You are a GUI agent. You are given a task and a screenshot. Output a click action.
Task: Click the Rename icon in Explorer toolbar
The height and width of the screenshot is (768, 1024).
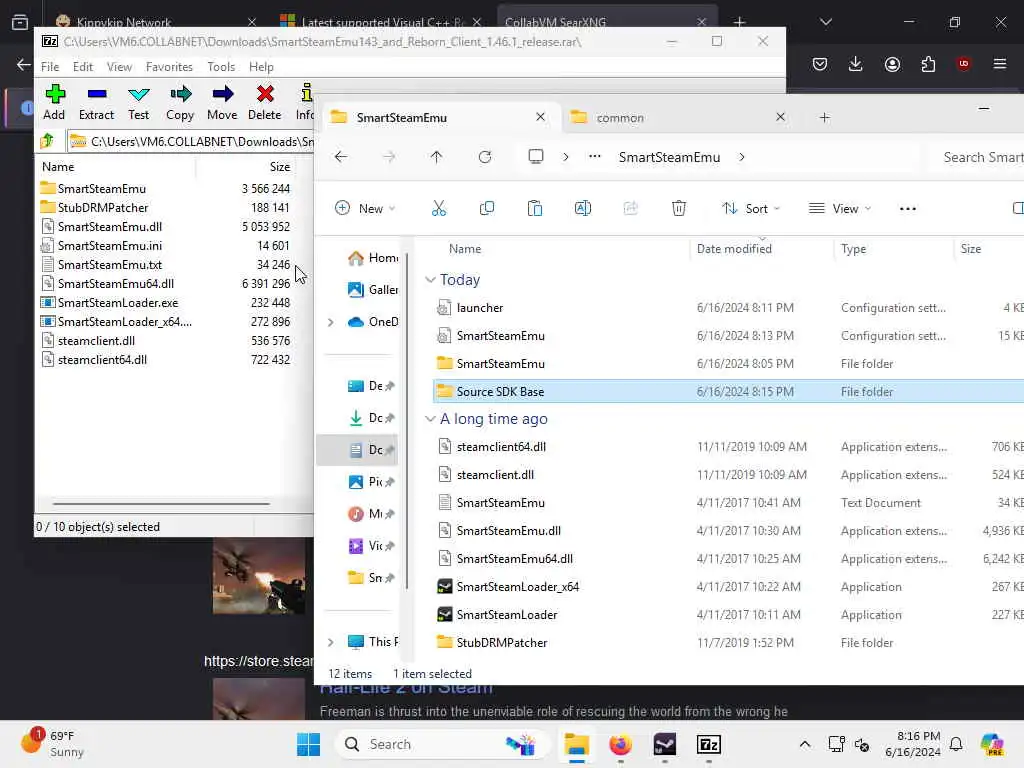583,208
